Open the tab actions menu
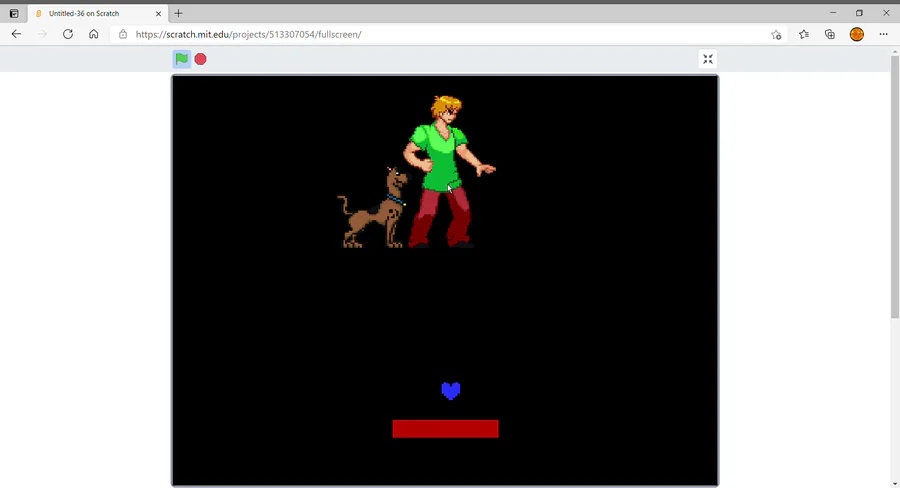 click(x=14, y=13)
